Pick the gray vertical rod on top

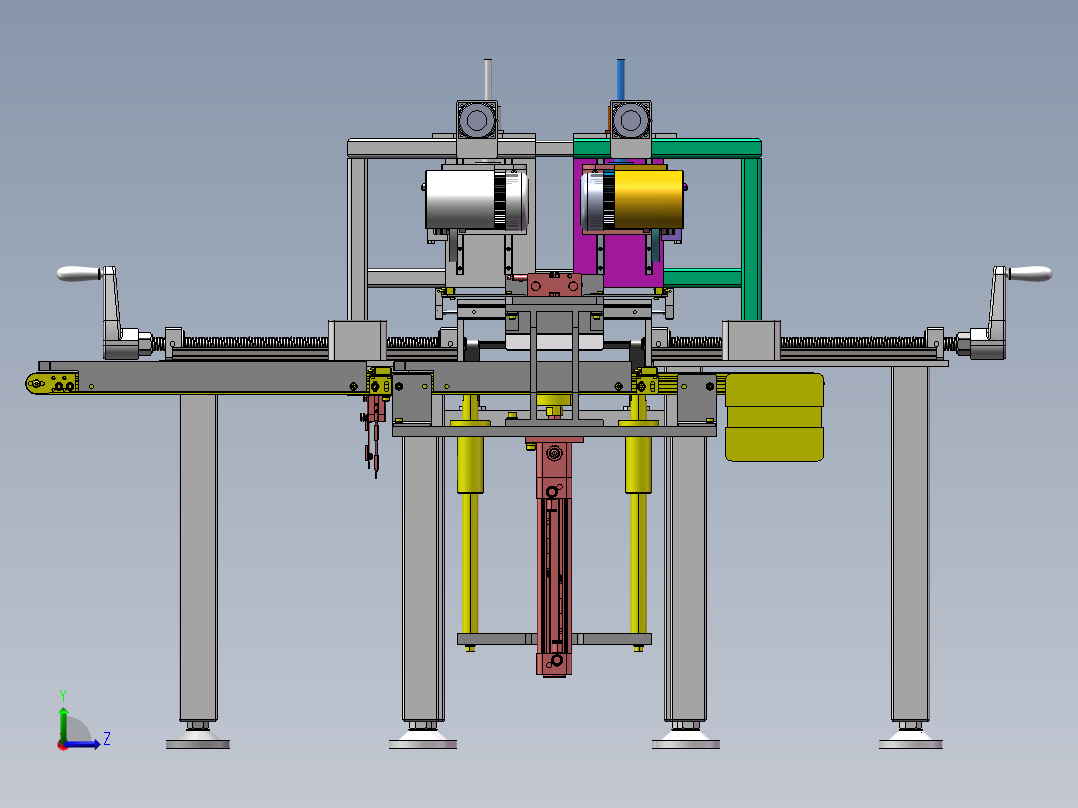point(488,80)
